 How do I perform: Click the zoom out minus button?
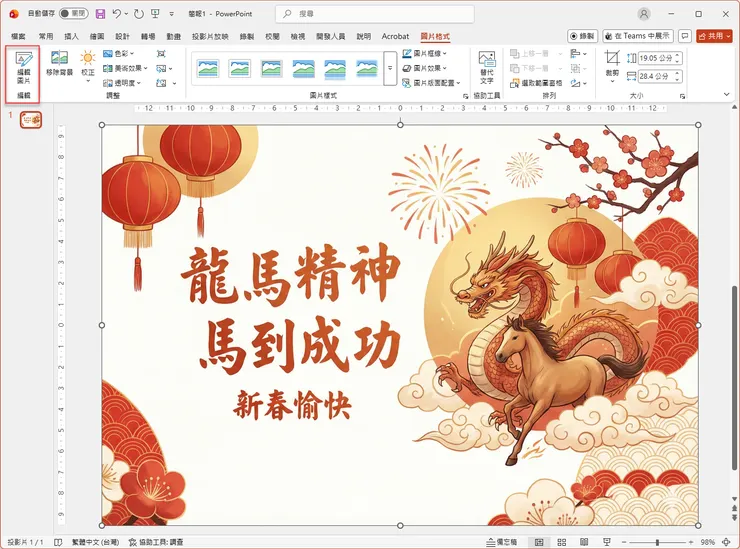point(624,542)
